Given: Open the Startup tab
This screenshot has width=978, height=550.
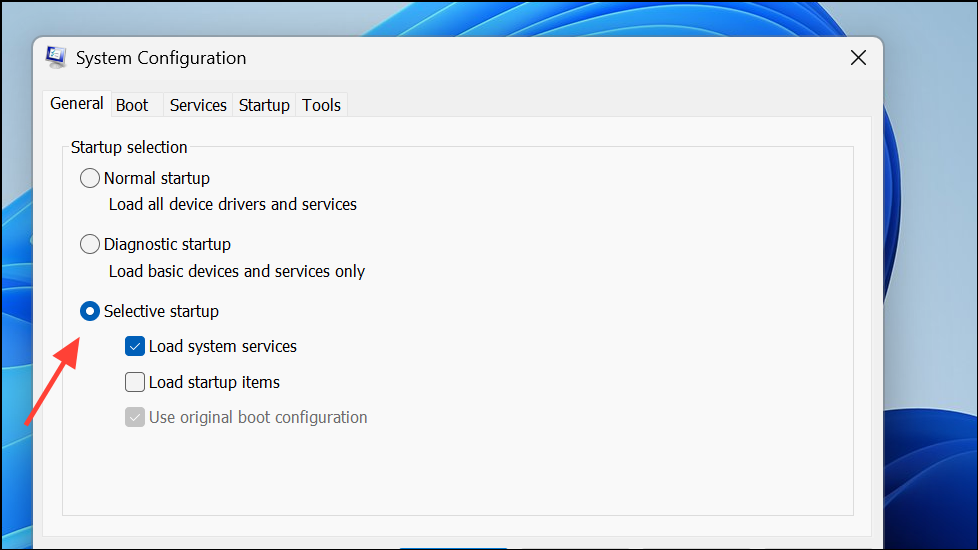Looking at the screenshot, I should click(264, 105).
